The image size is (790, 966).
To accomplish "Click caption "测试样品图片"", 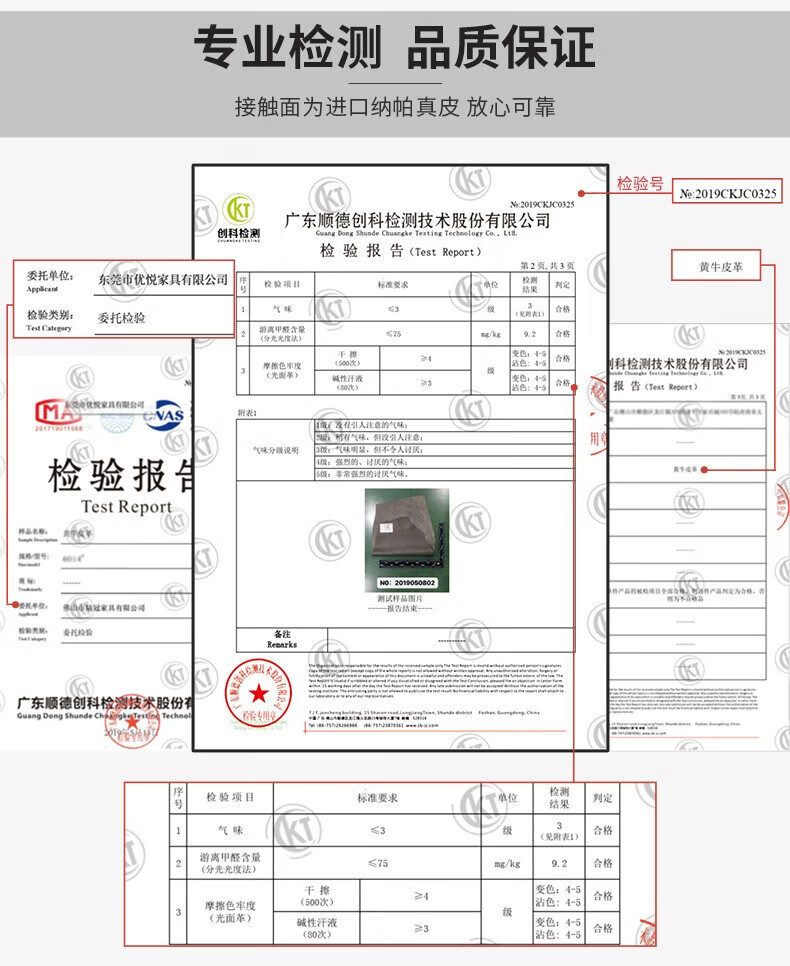I will tap(401, 598).
